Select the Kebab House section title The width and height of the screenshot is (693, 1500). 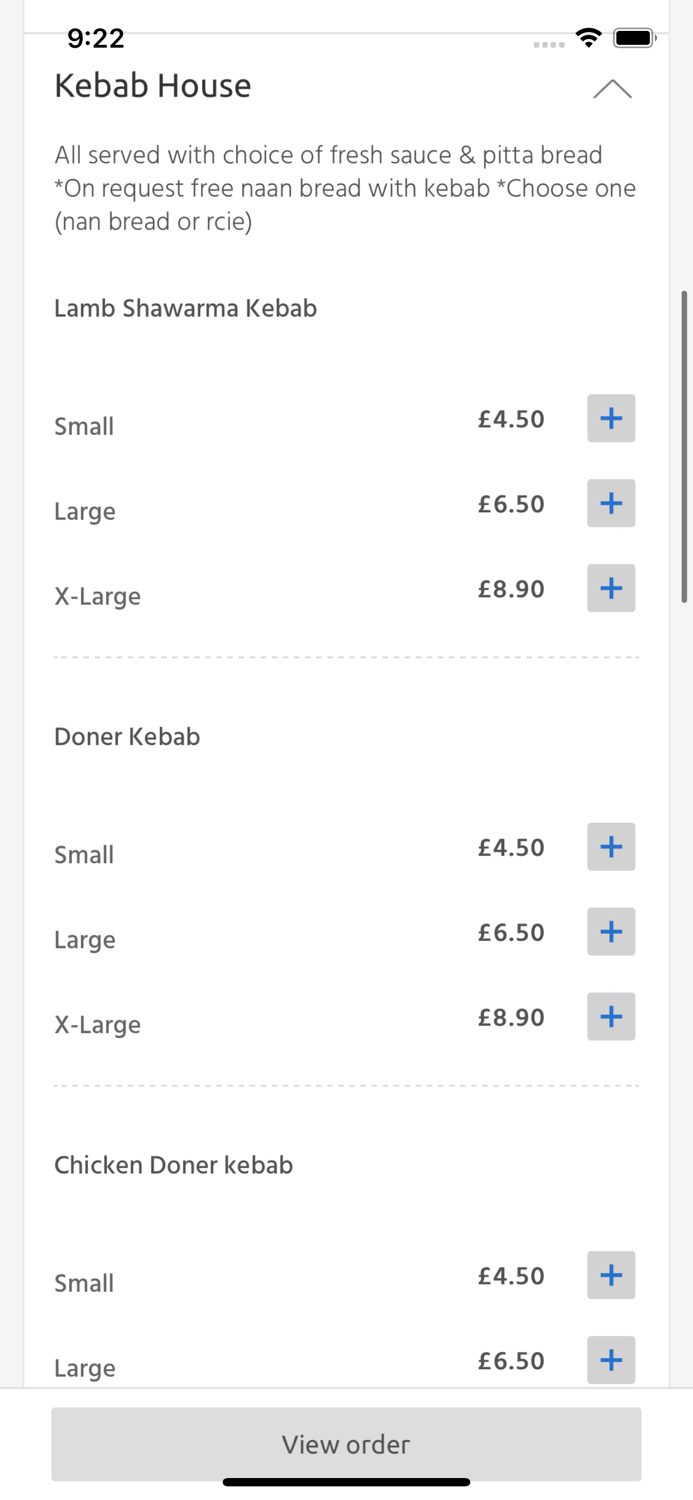tap(152, 86)
